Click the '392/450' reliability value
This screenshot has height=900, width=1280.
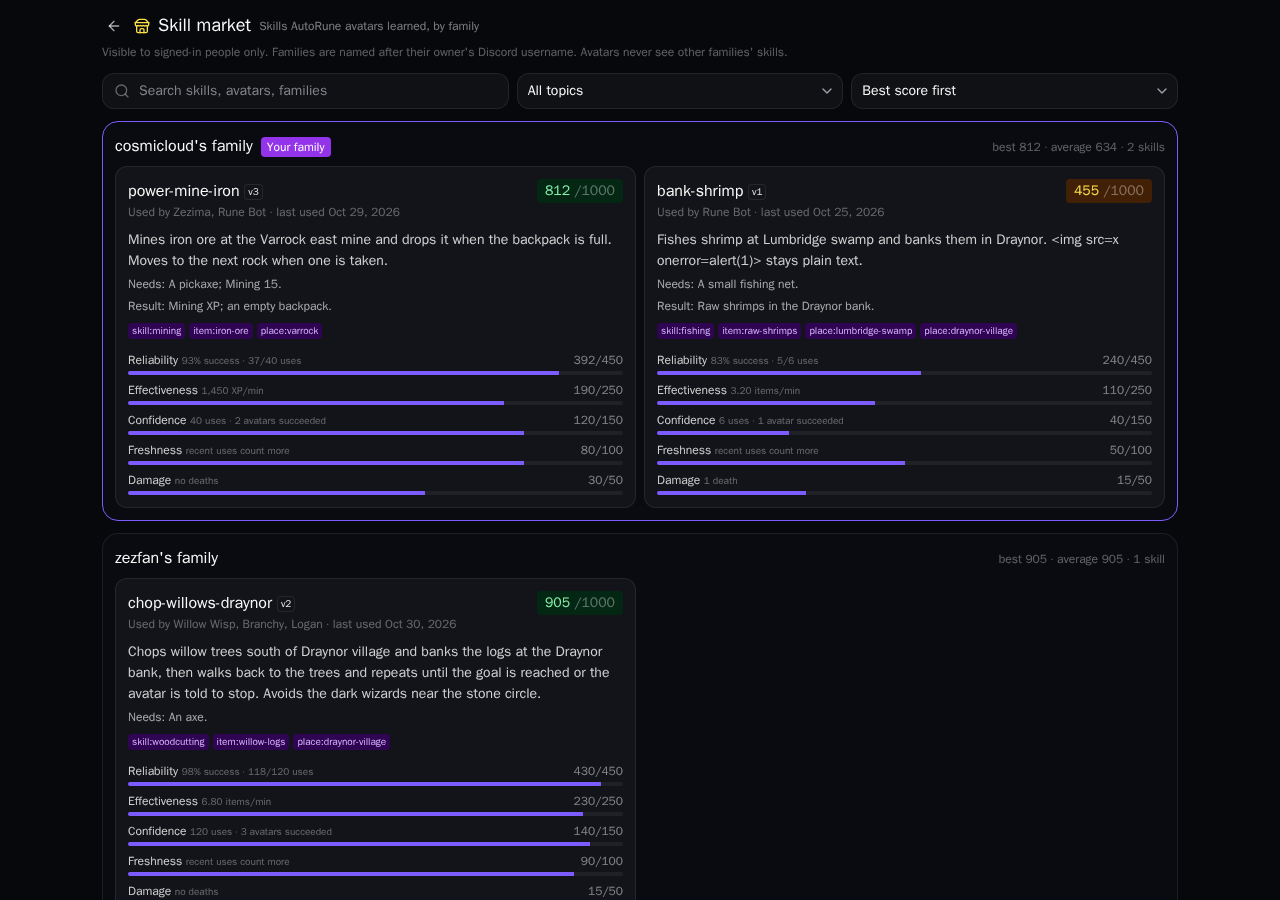tap(598, 360)
